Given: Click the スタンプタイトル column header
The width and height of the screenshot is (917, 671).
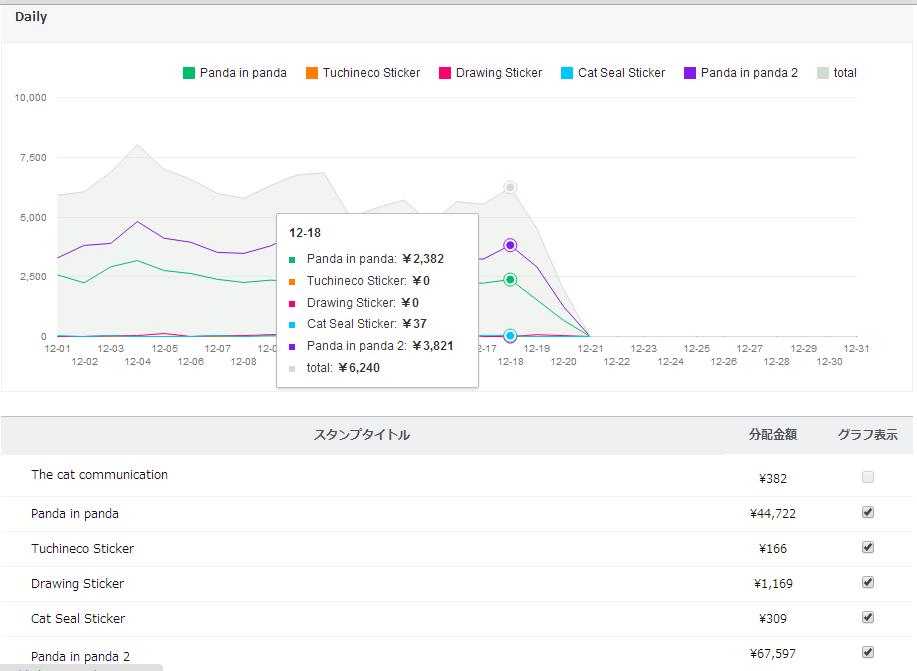Looking at the screenshot, I should point(361,435).
